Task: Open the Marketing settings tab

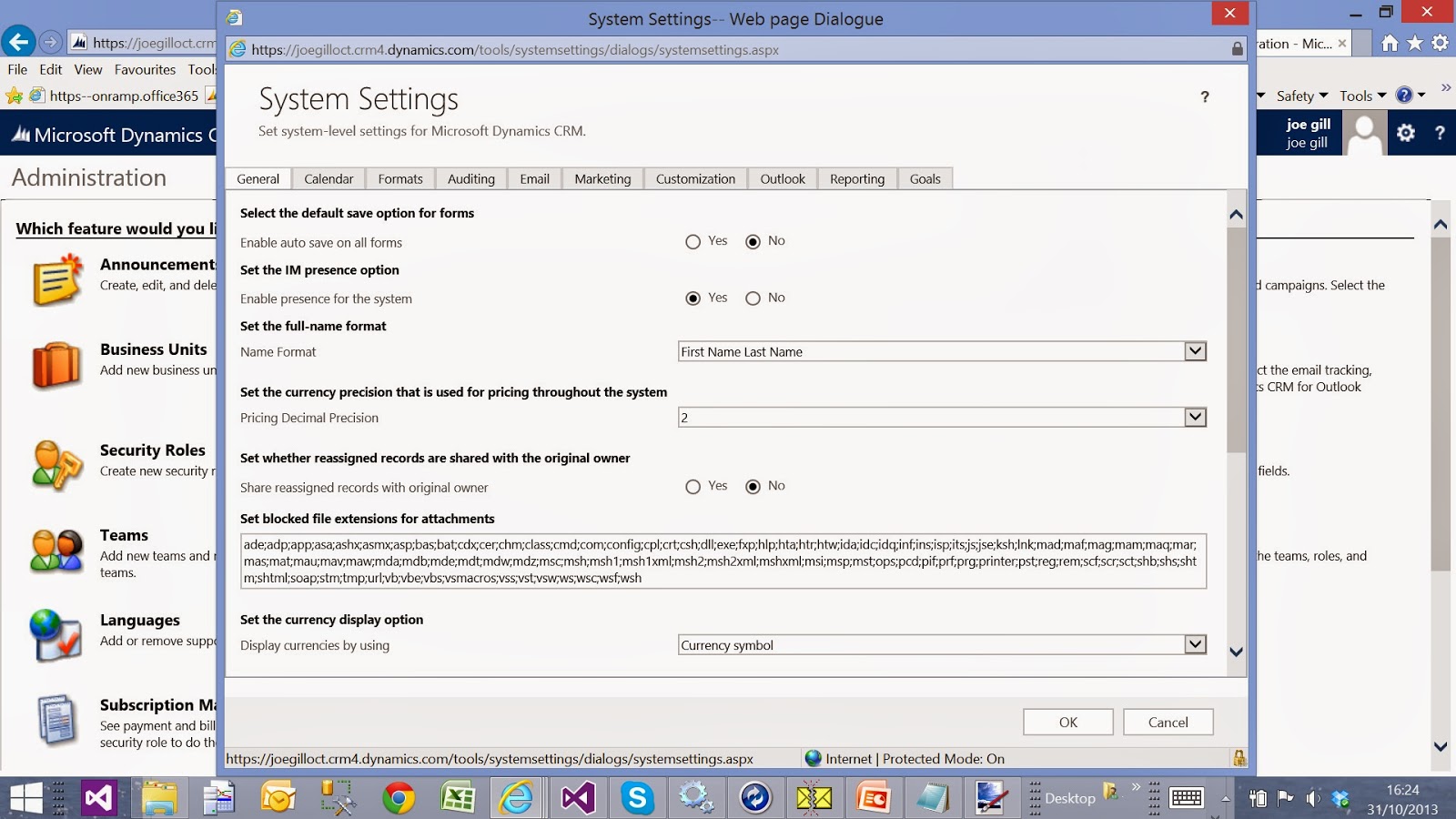Action: (x=602, y=178)
